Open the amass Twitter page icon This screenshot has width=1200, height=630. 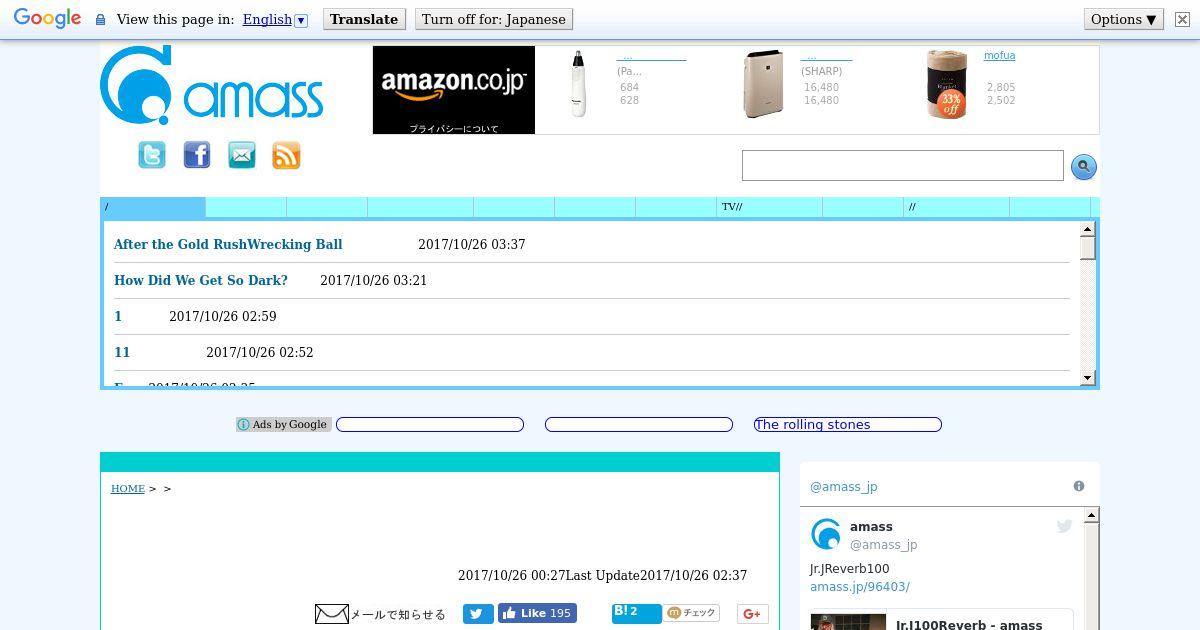[x=152, y=155]
